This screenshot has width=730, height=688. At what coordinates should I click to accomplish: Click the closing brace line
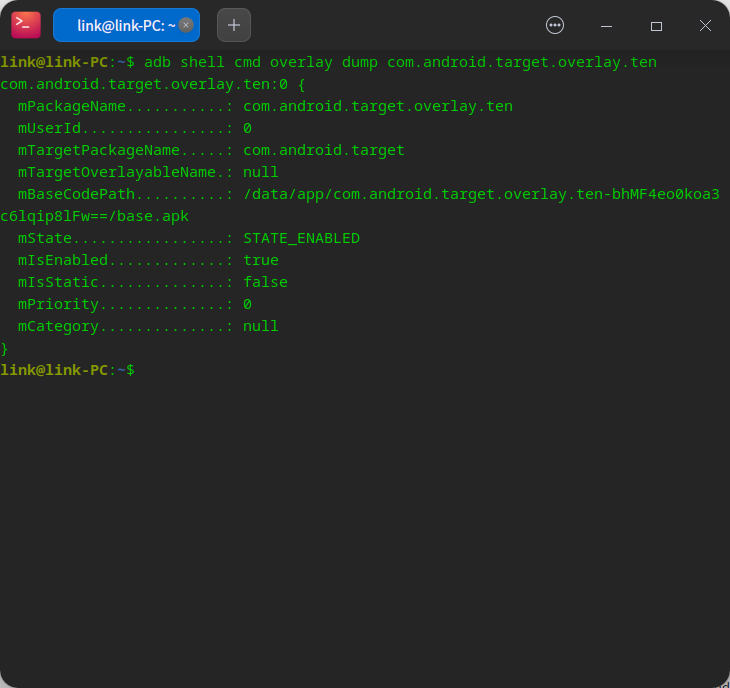tap(4, 348)
